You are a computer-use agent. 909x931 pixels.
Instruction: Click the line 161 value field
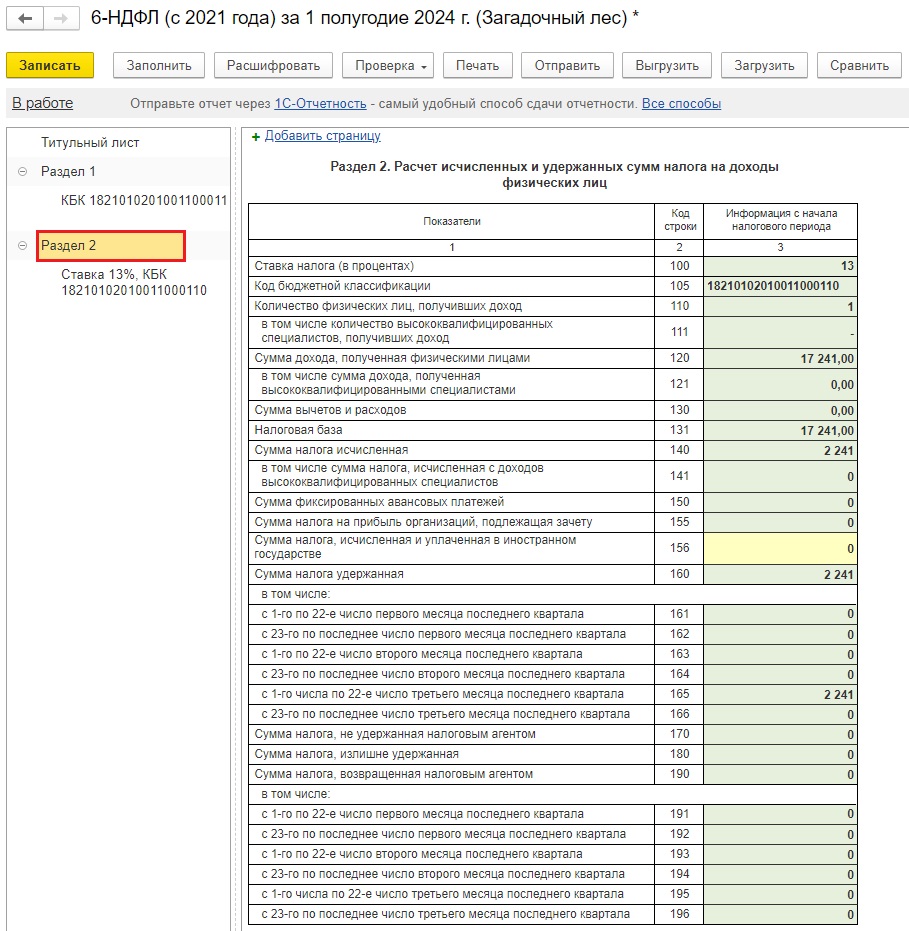click(x=780, y=614)
